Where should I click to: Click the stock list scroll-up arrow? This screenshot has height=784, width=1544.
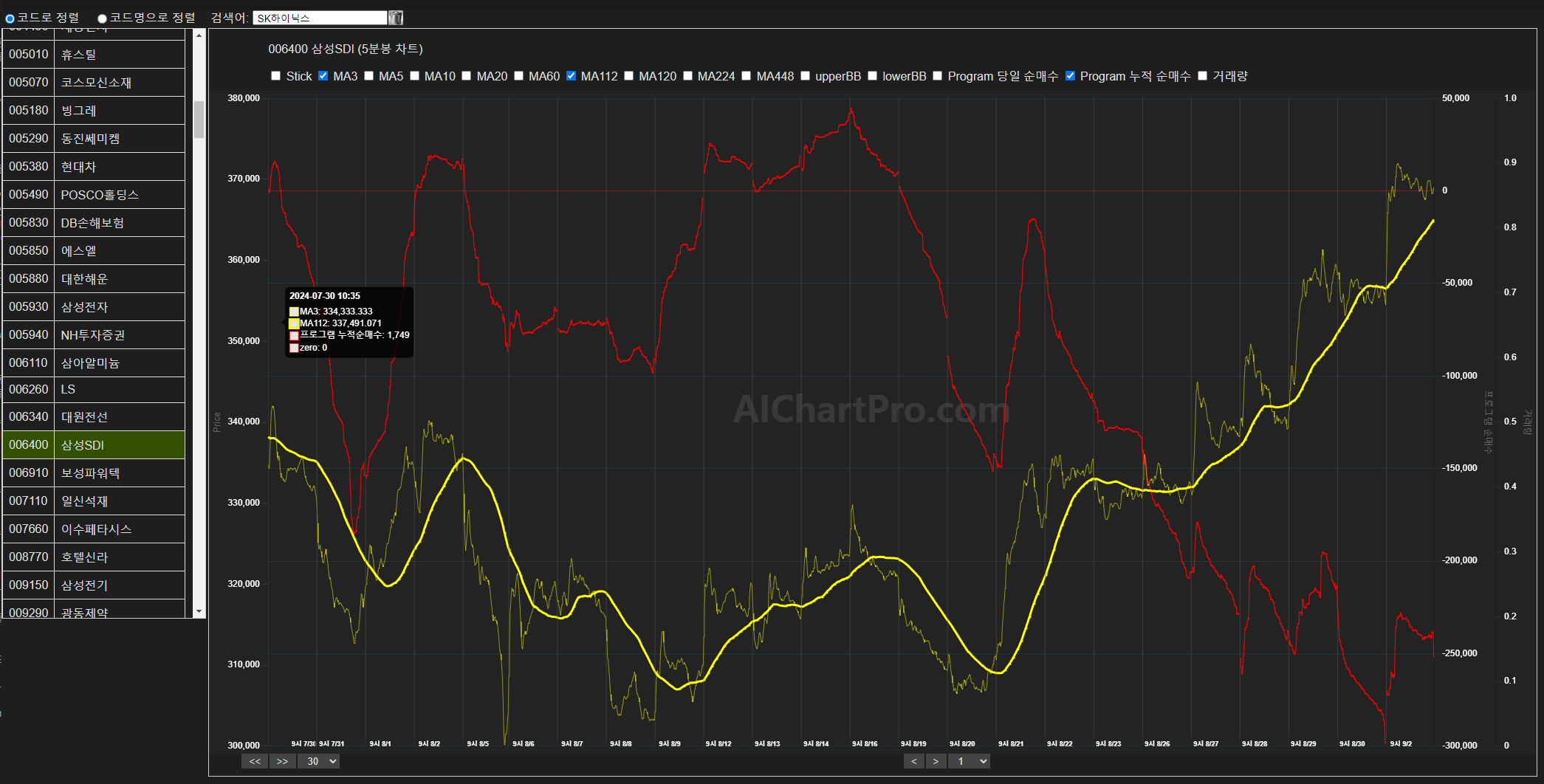click(x=199, y=35)
